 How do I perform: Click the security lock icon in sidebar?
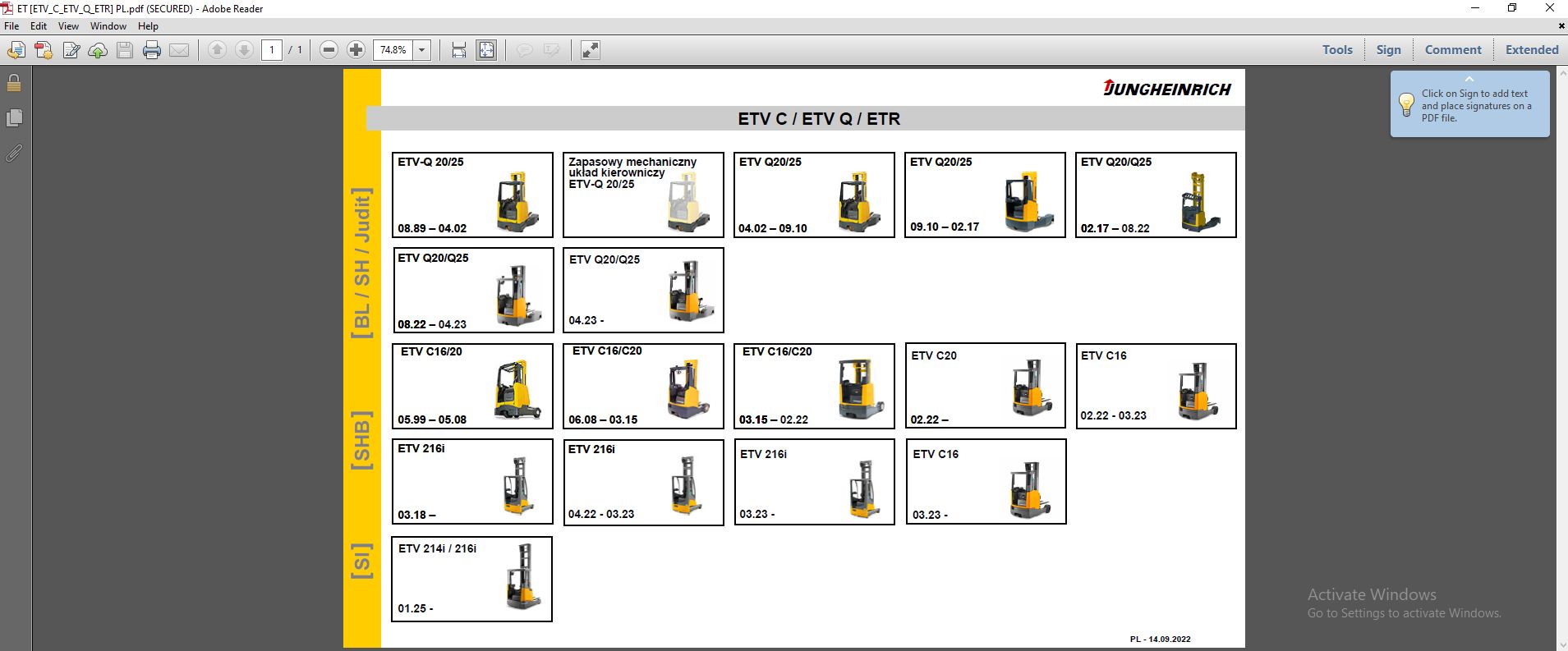point(14,83)
